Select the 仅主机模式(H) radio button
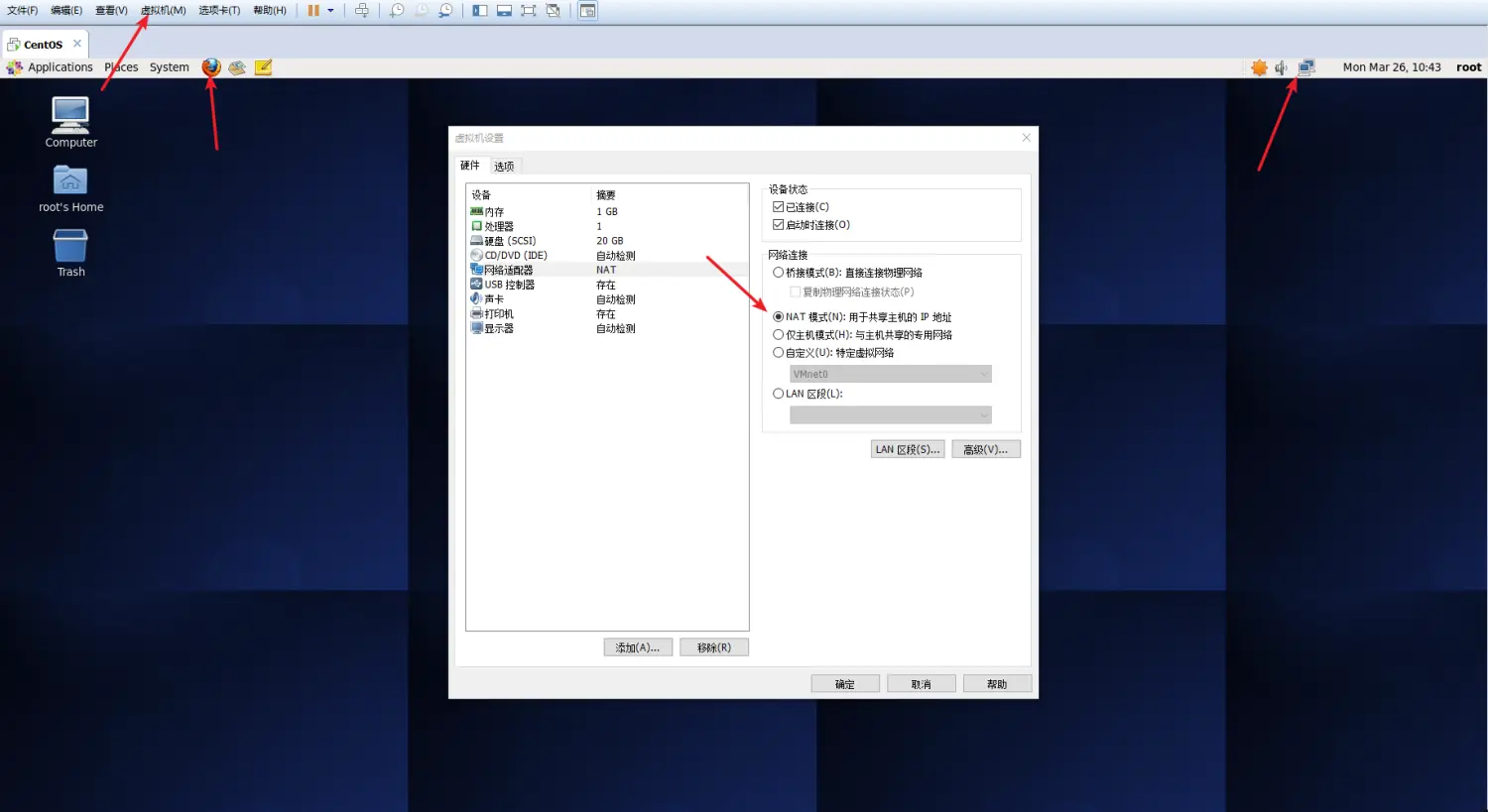This screenshot has height=812, width=1488. (779, 335)
